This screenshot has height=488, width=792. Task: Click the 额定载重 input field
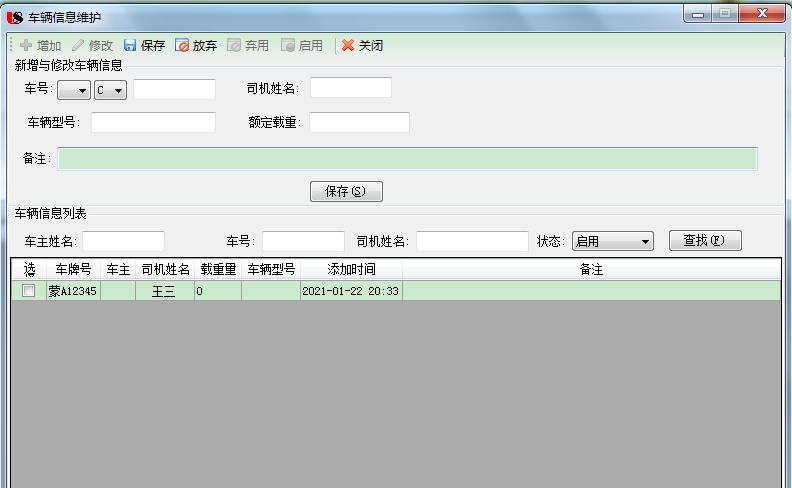click(x=359, y=122)
